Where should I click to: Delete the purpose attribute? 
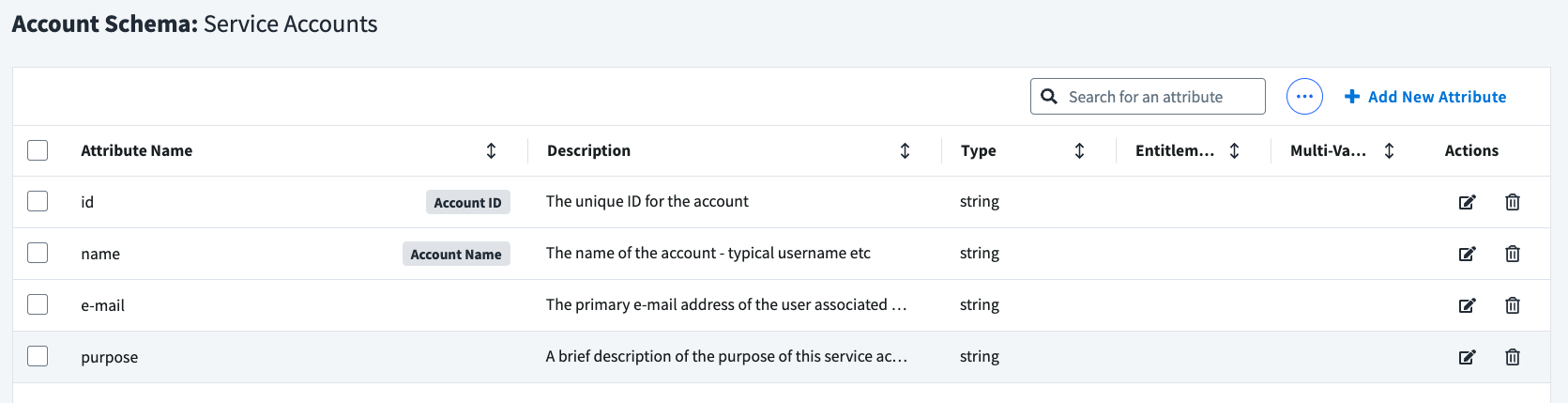click(1513, 357)
